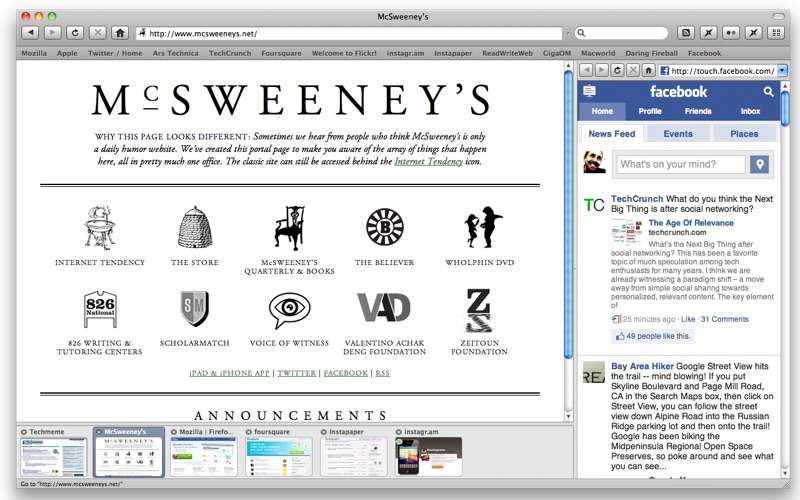Viewport: 800px width, 500px height.
Task: Click the What's on your mind box
Action: click(x=681, y=164)
